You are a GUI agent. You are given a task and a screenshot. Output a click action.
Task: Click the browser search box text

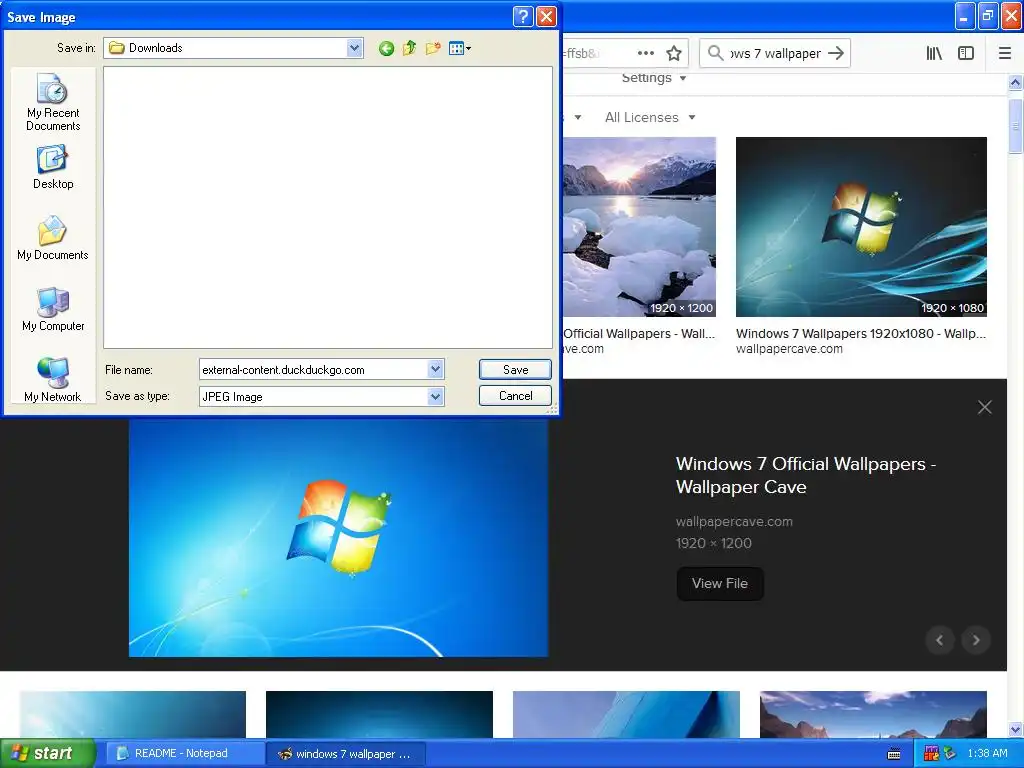tap(775, 54)
